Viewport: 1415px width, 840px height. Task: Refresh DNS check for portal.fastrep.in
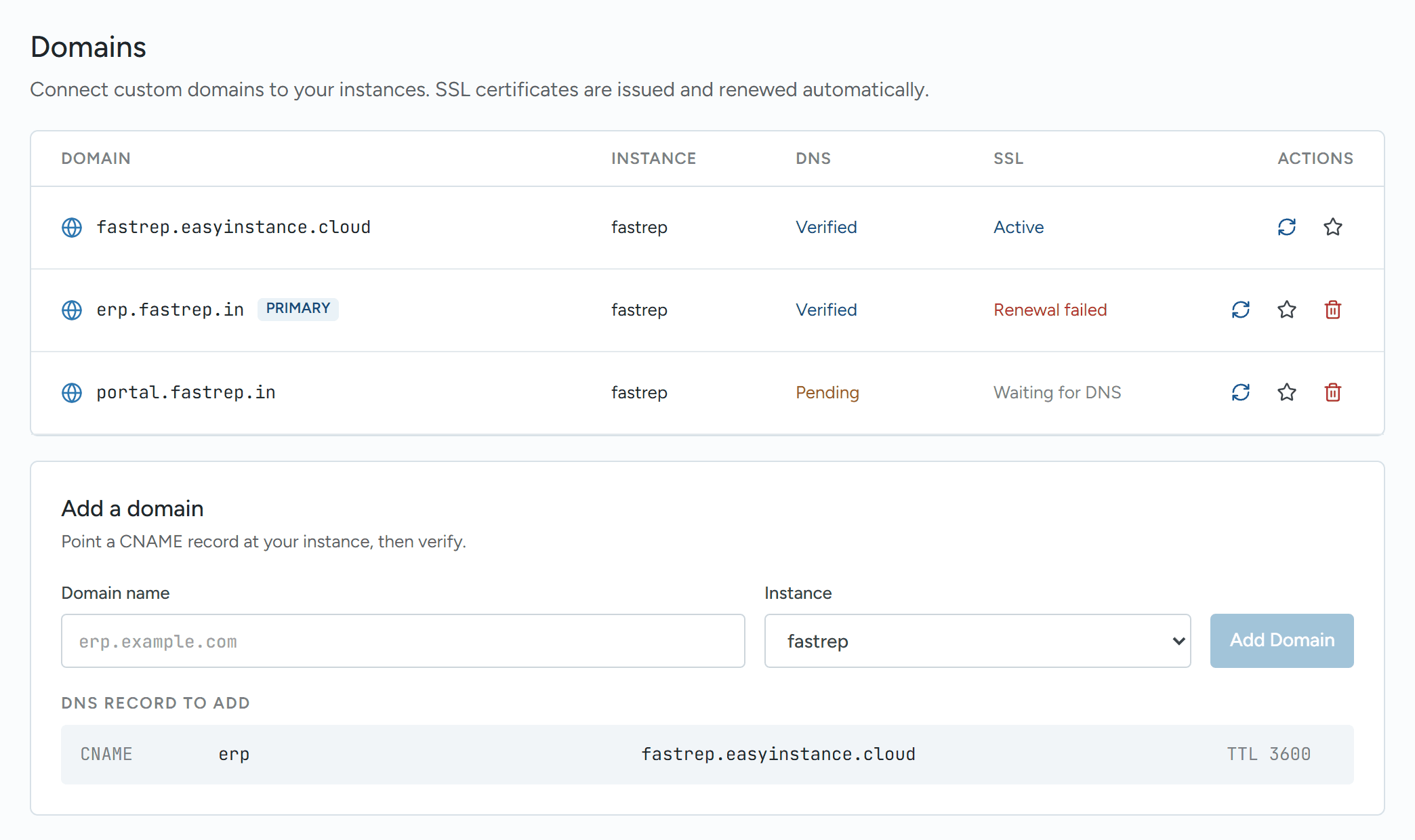point(1240,392)
